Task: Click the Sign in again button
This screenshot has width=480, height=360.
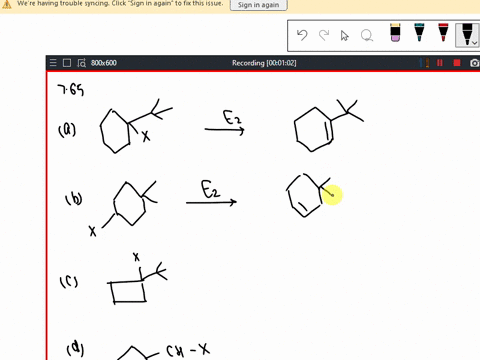Action: coord(258,5)
